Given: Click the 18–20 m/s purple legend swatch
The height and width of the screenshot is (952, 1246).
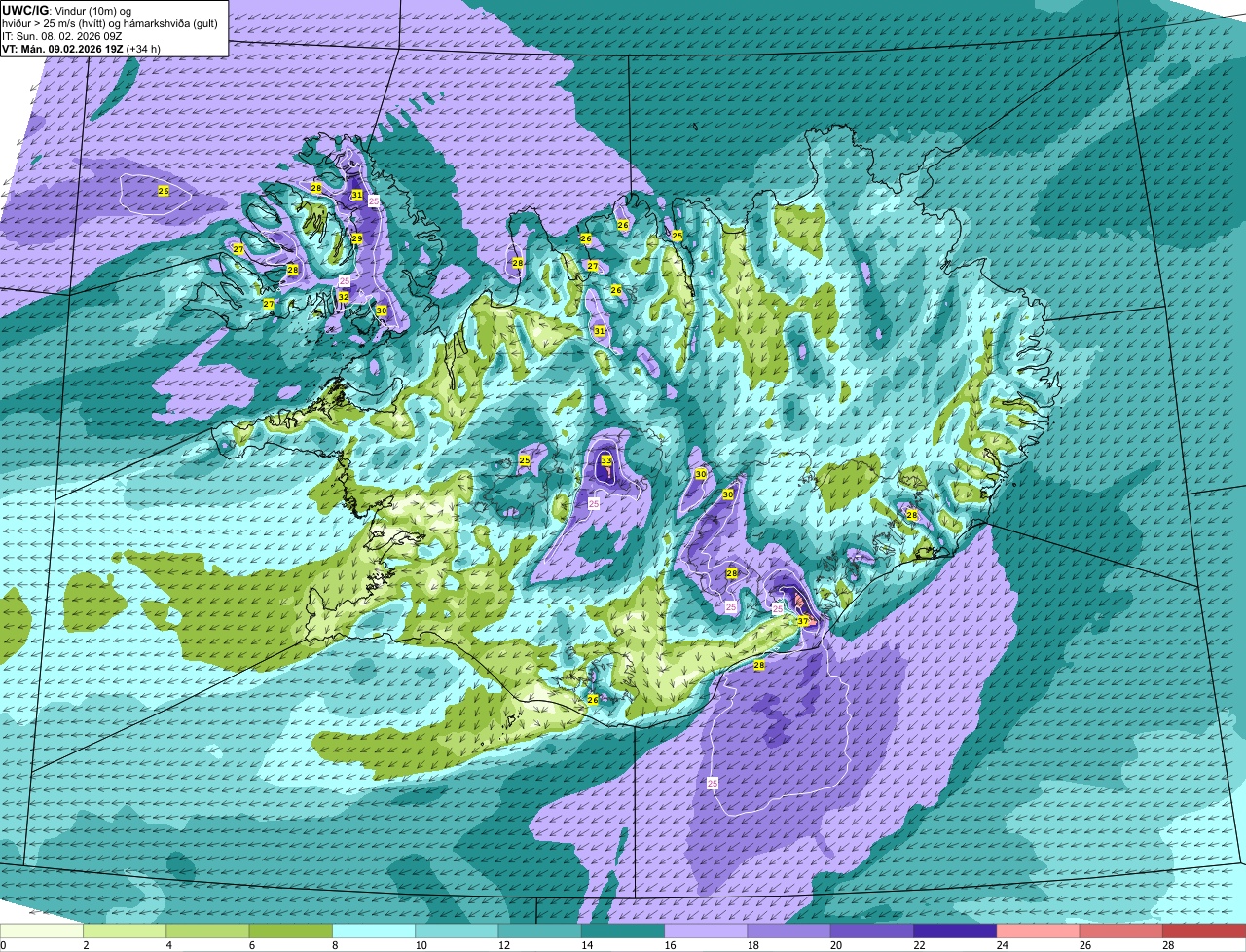Looking at the screenshot, I should click(x=789, y=931).
